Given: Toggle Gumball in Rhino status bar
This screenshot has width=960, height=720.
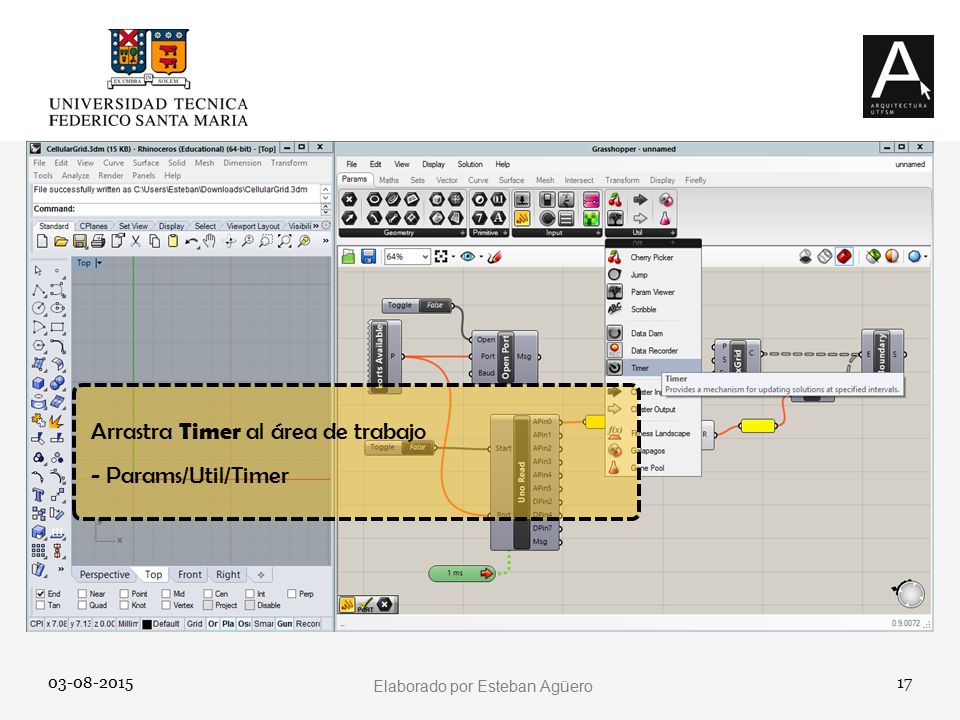Looking at the screenshot, I should click(x=285, y=624).
